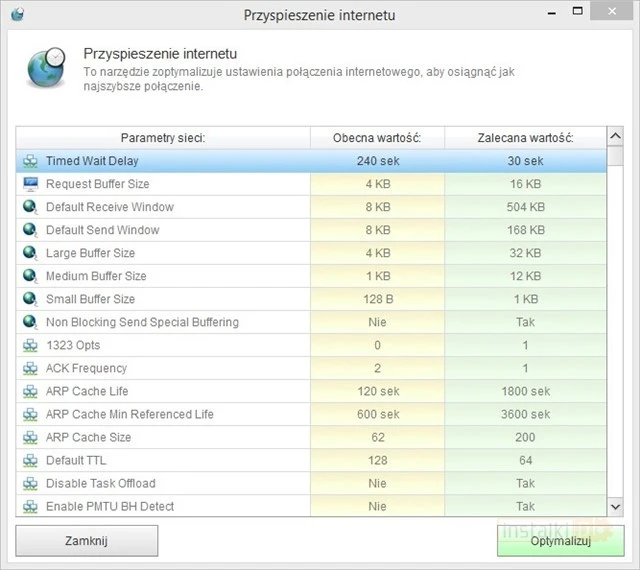Click the Large Buffer Size globe icon
Viewport: 640px width, 570px height.
tap(30, 253)
